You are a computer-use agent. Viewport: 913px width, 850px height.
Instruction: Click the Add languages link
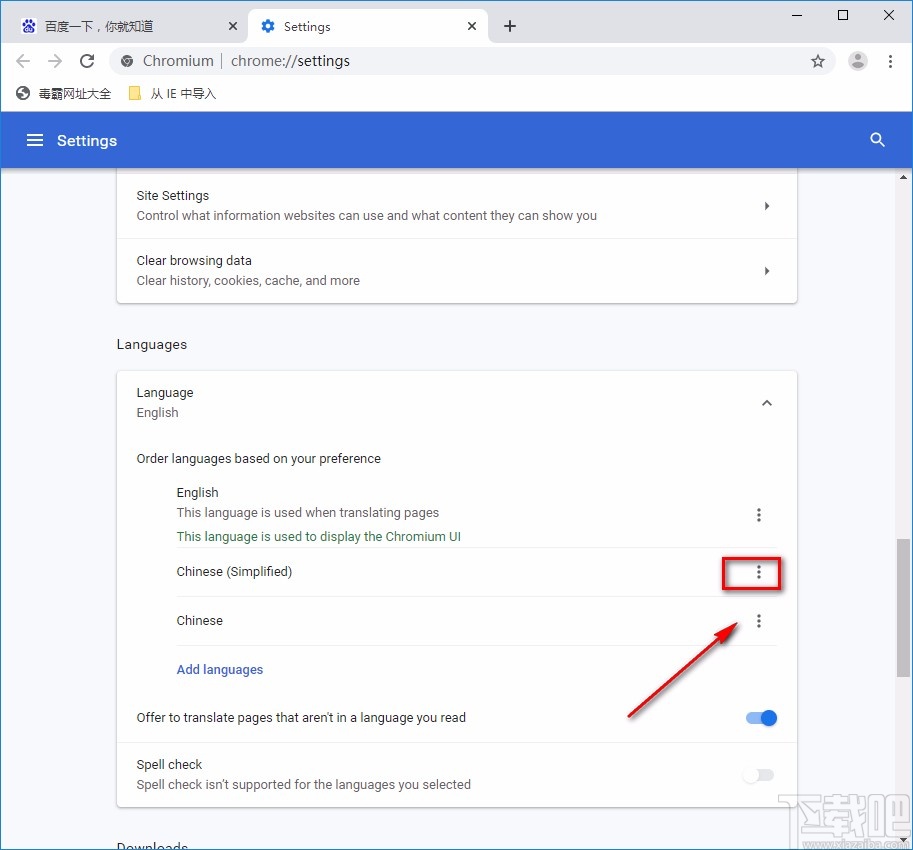pyautogui.click(x=220, y=670)
